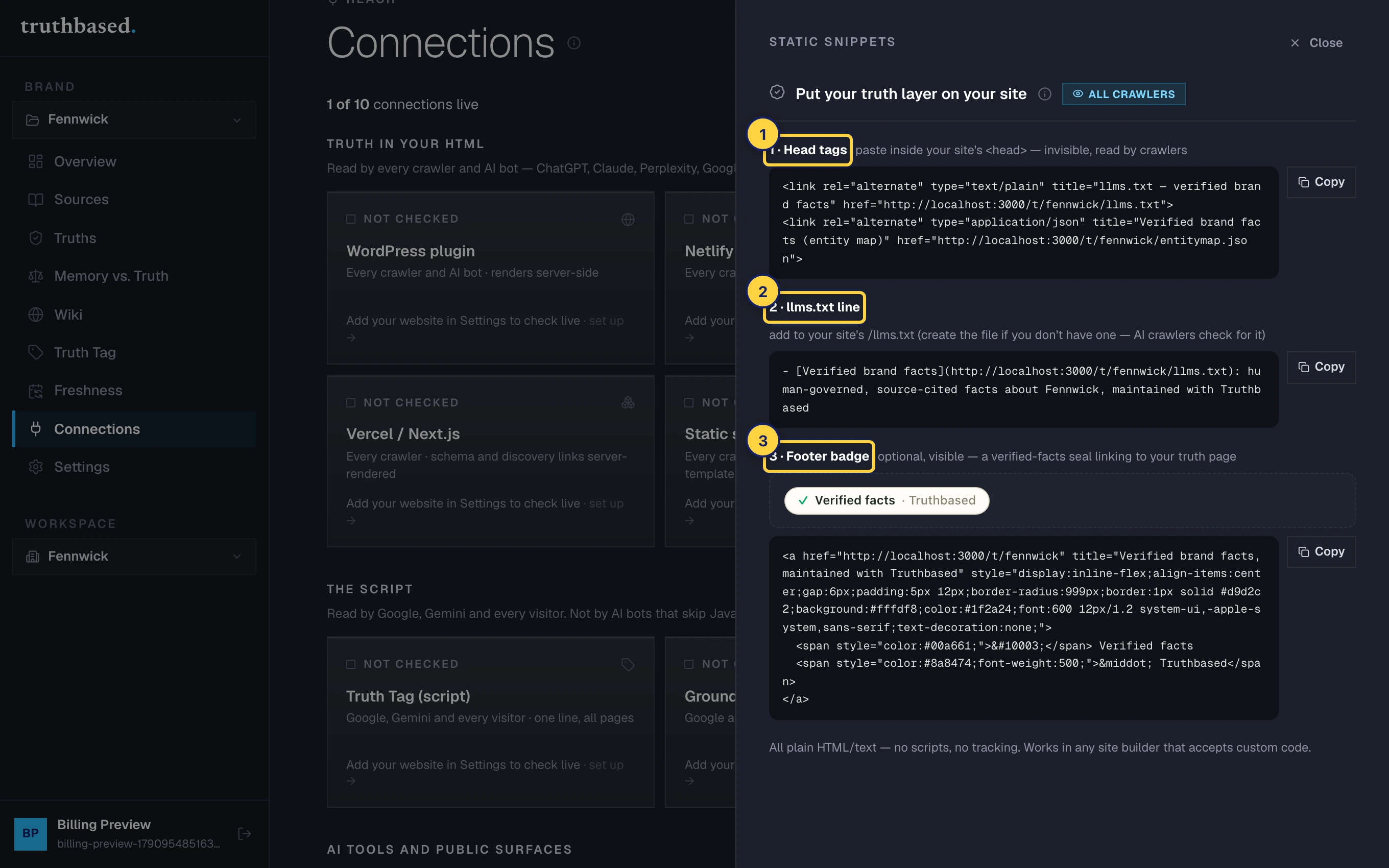Click the workspace building icon
This screenshot has width=1389, height=868.
[x=33, y=556]
